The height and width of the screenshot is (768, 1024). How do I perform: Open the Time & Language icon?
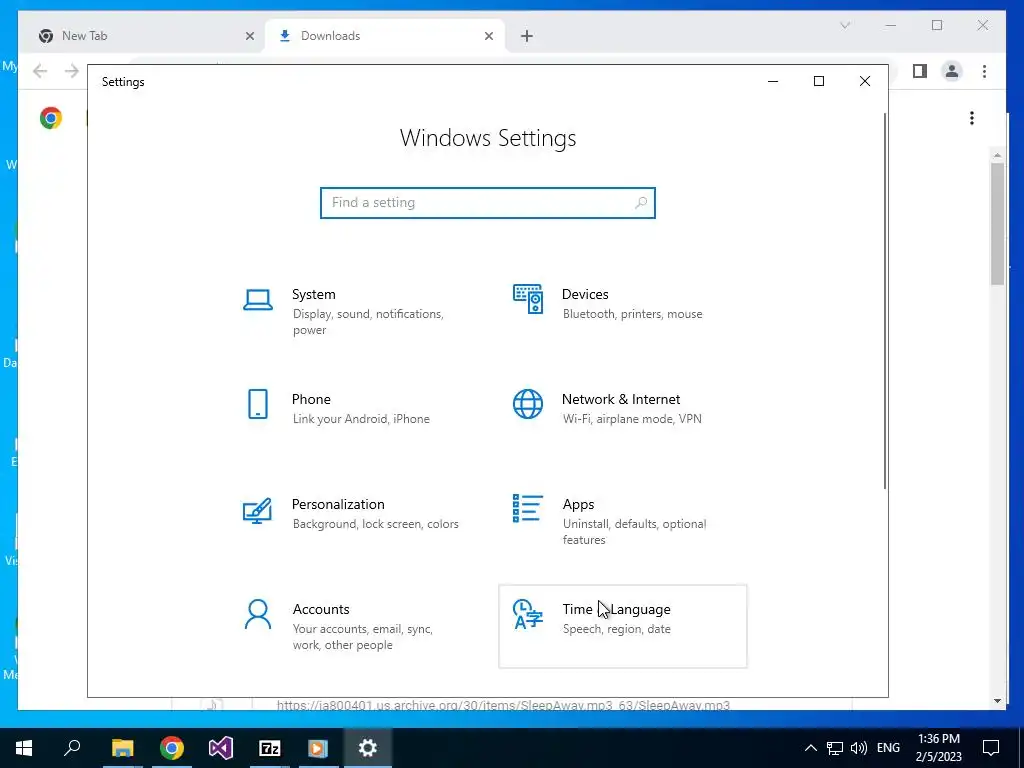[x=528, y=614]
